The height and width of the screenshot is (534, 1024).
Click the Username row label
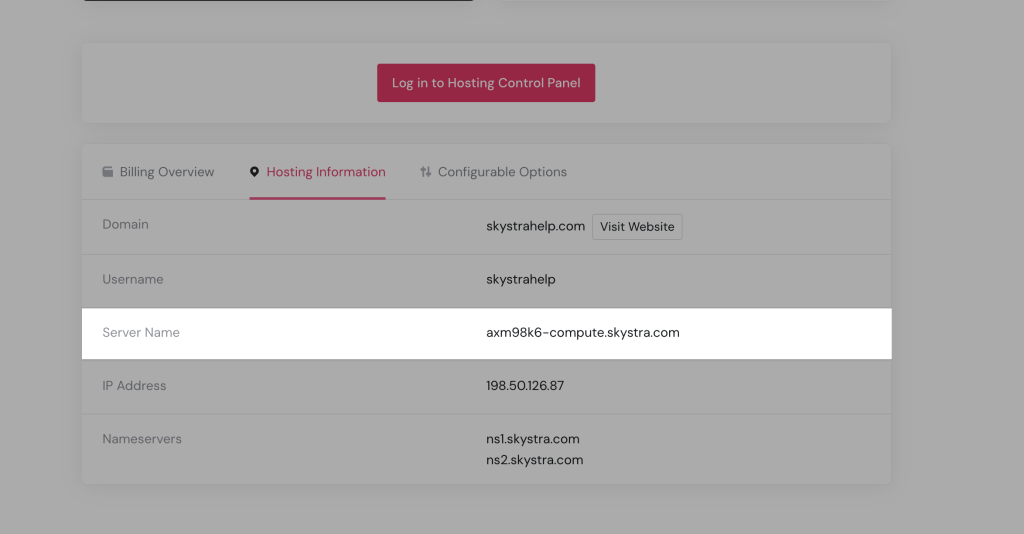(x=133, y=280)
